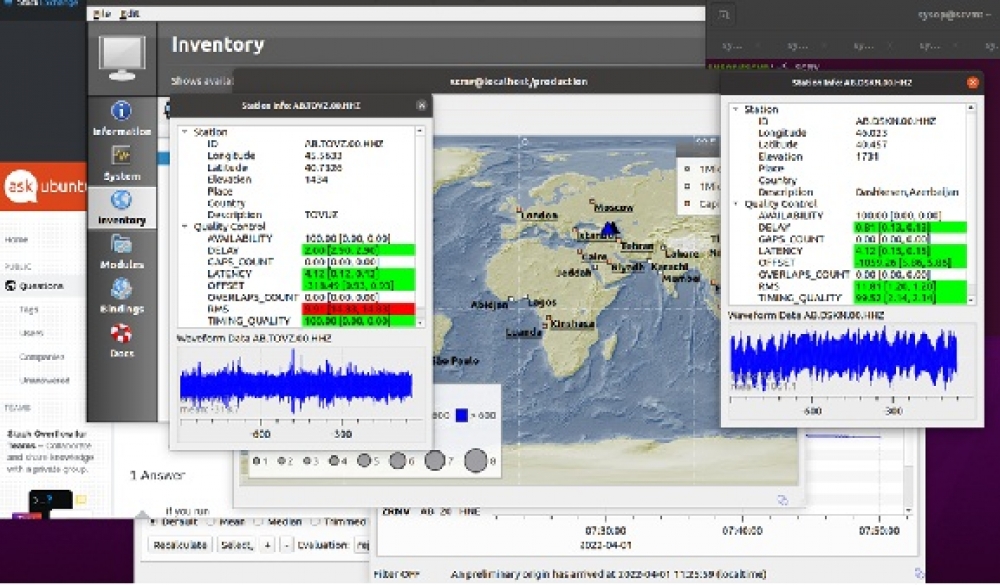Click the Recalculate button
The height and width of the screenshot is (585, 1000).
(x=180, y=545)
